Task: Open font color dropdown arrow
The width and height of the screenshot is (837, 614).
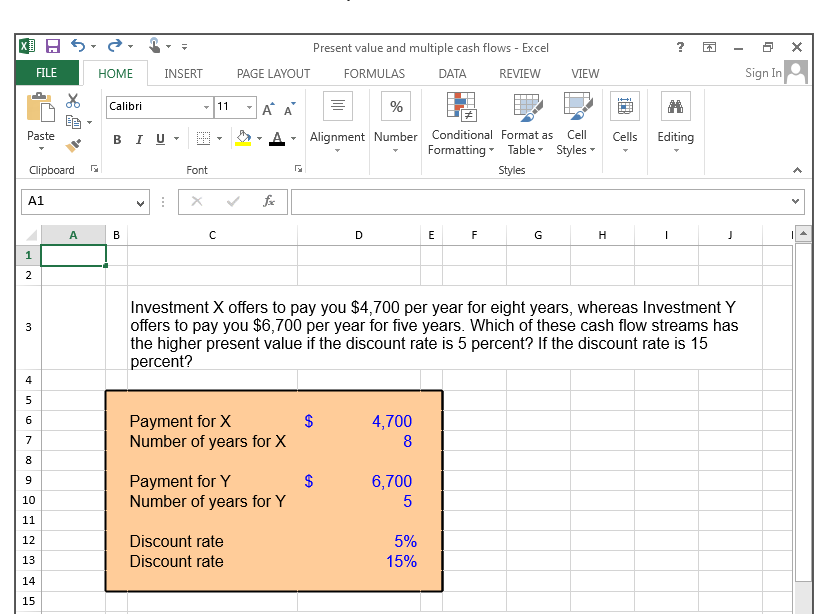Action: [294, 139]
